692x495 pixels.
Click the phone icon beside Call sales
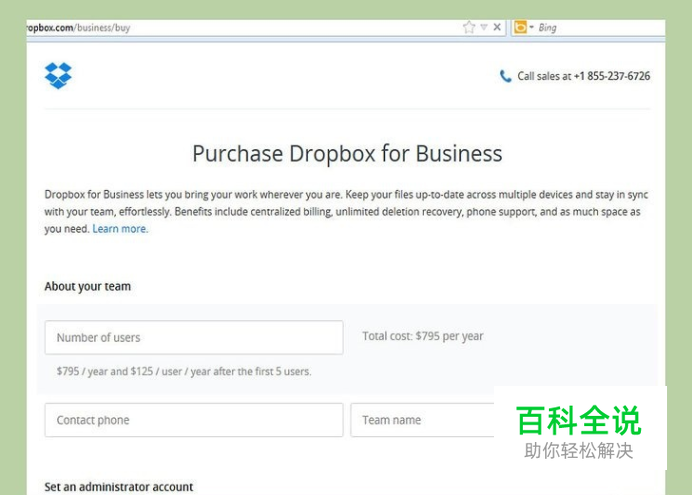[x=505, y=76]
